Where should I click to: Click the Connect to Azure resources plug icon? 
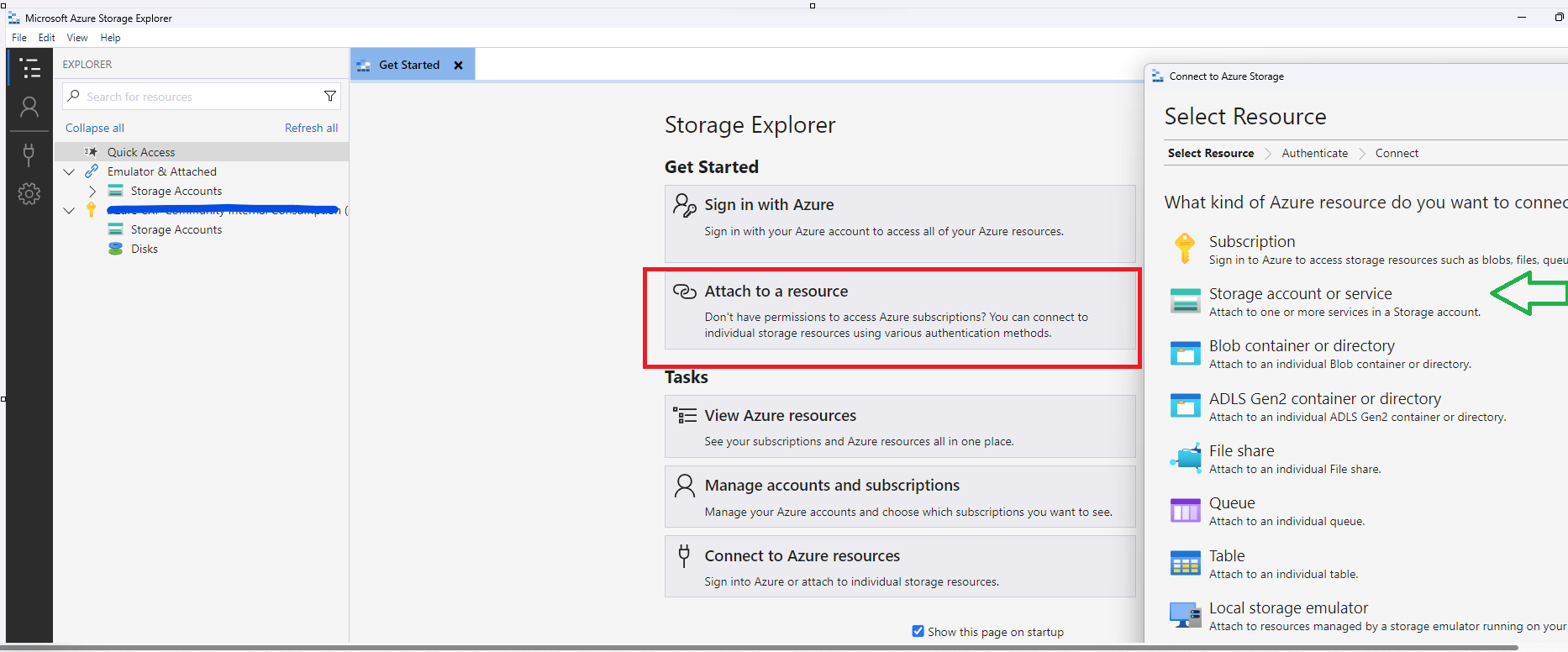pyautogui.click(x=684, y=555)
